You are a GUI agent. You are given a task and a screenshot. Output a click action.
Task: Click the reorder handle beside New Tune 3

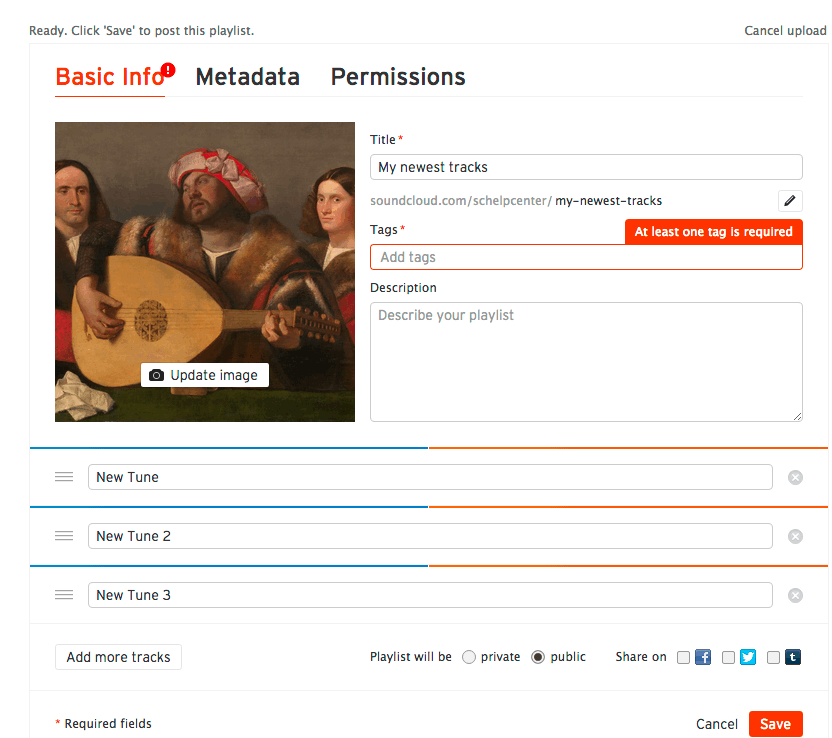pos(64,594)
